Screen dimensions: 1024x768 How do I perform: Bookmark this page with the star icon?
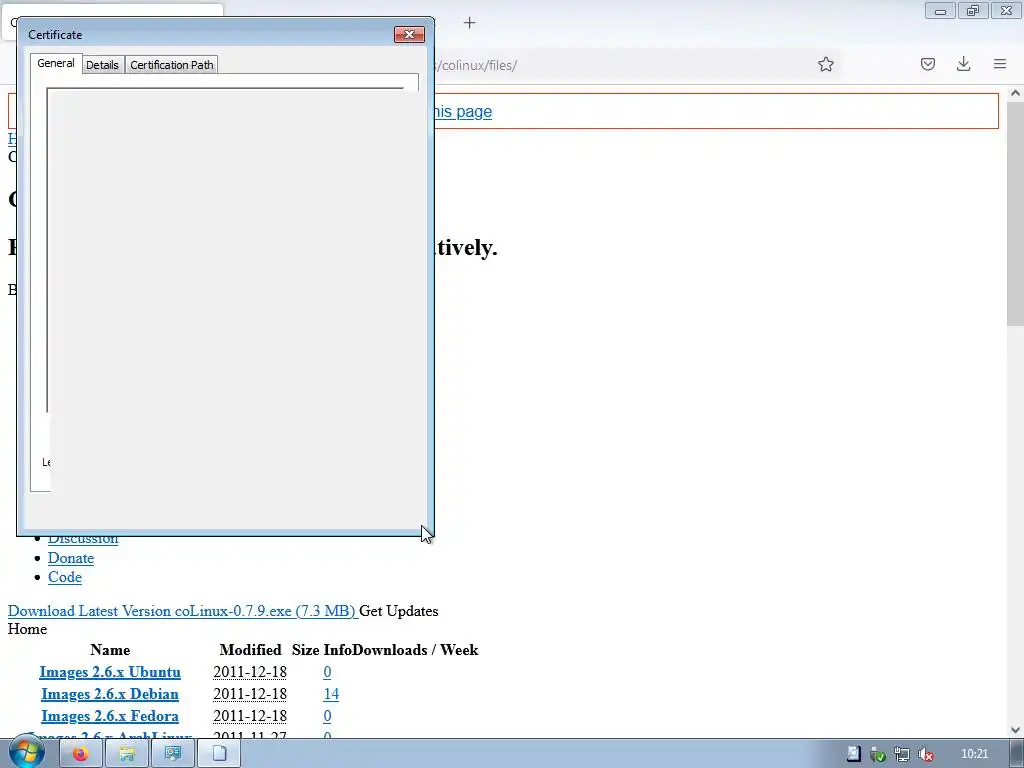click(x=825, y=64)
